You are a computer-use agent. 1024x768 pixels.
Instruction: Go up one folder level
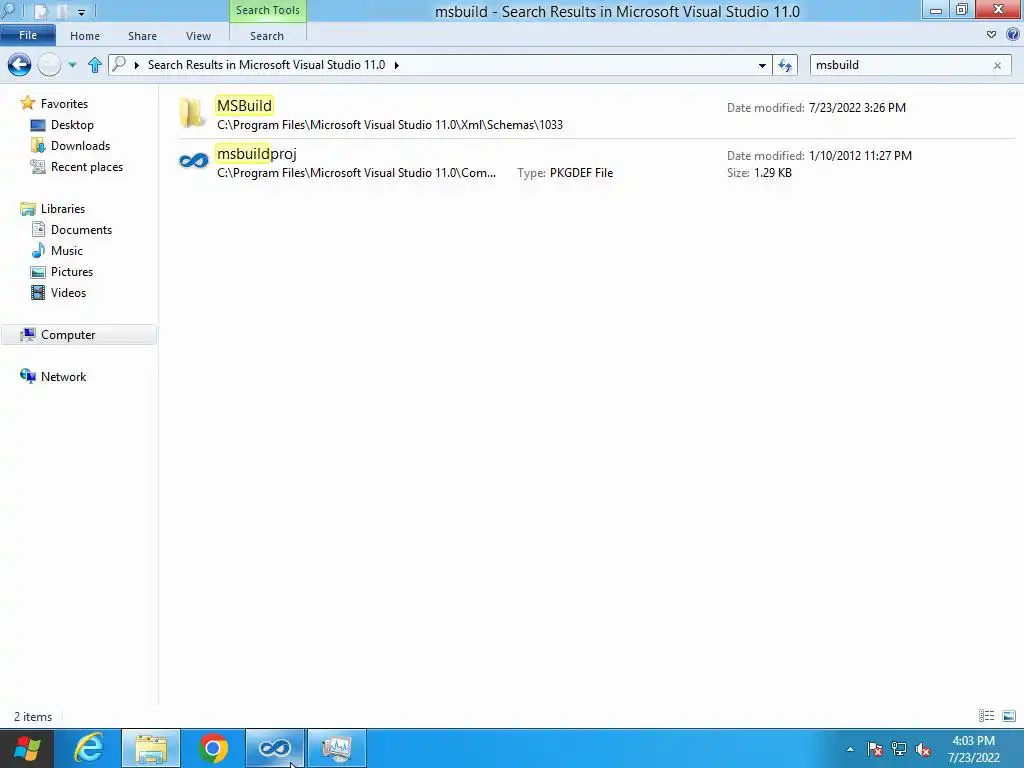[x=95, y=65]
